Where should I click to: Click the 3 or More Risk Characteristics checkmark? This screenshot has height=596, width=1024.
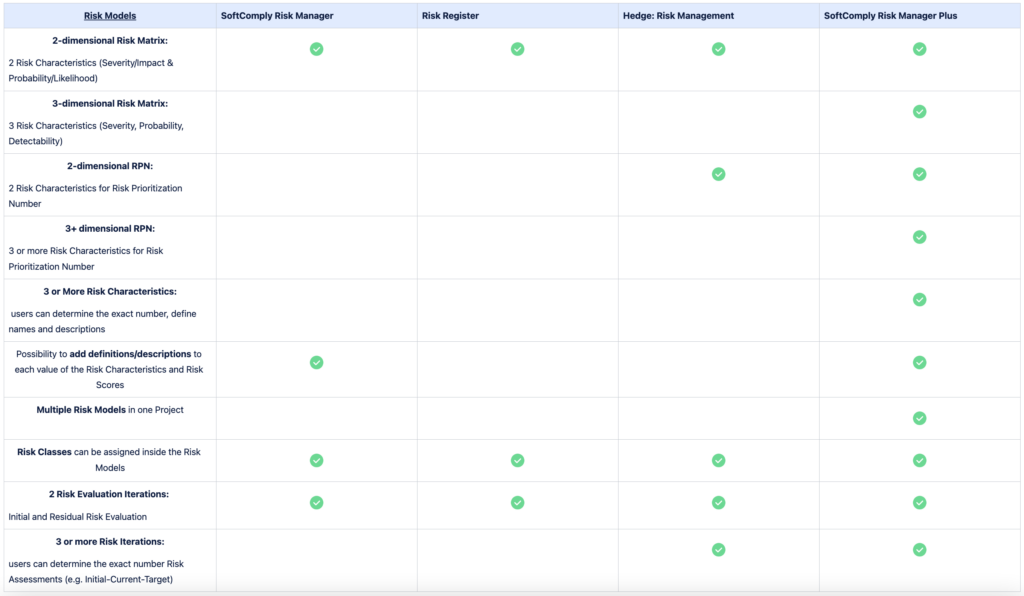point(919,299)
